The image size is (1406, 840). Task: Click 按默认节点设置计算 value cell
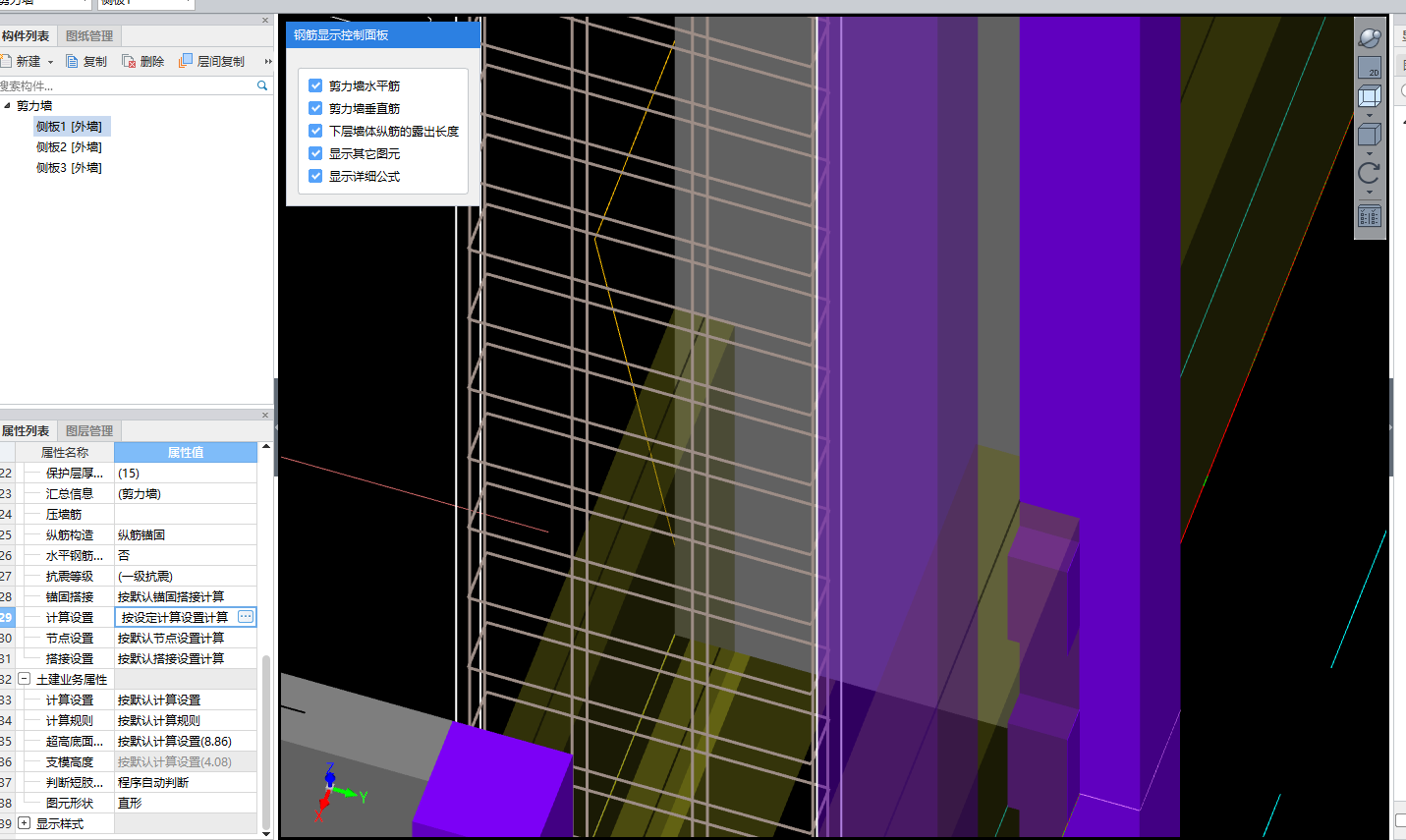(186, 638)
